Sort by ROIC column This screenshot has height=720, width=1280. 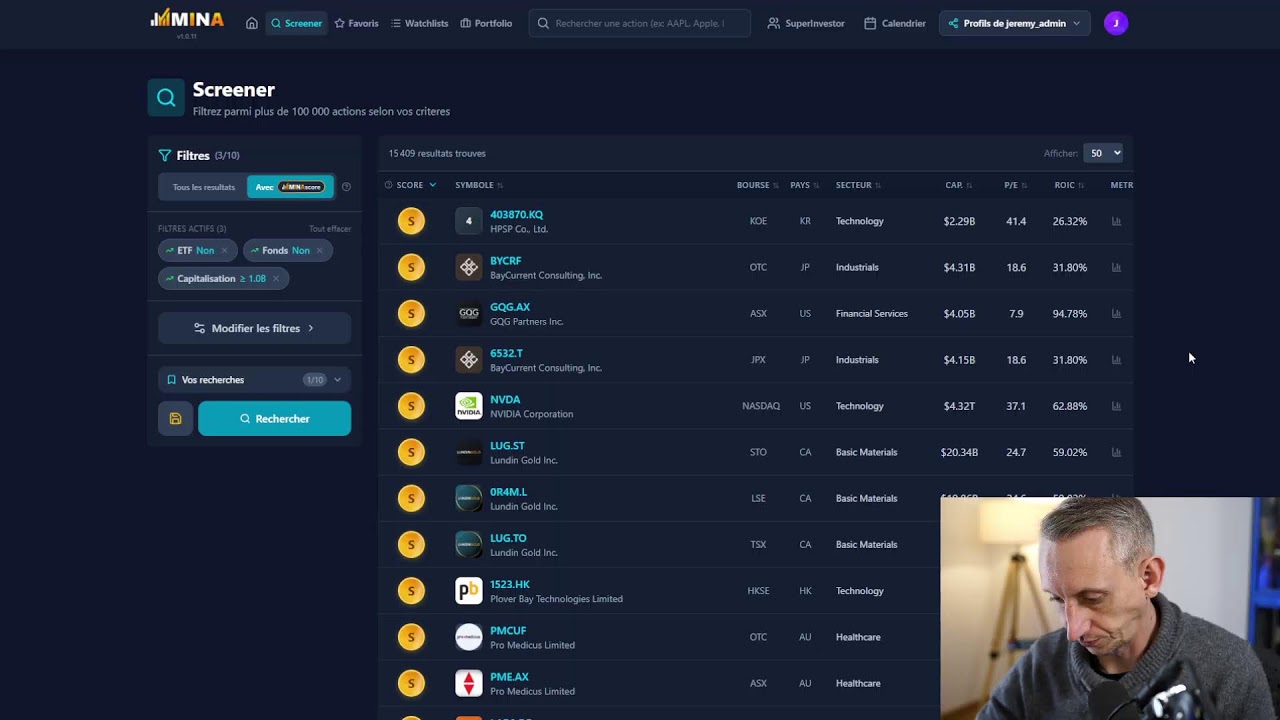coord(1068,185)
